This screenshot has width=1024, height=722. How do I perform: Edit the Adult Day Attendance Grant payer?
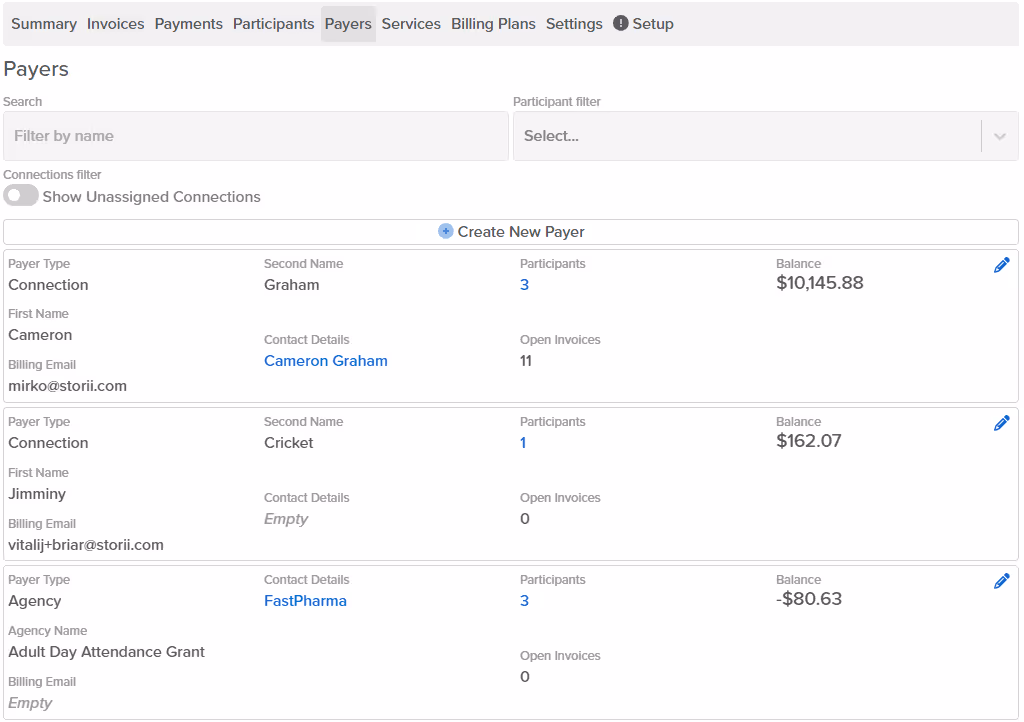[1001, 581]
